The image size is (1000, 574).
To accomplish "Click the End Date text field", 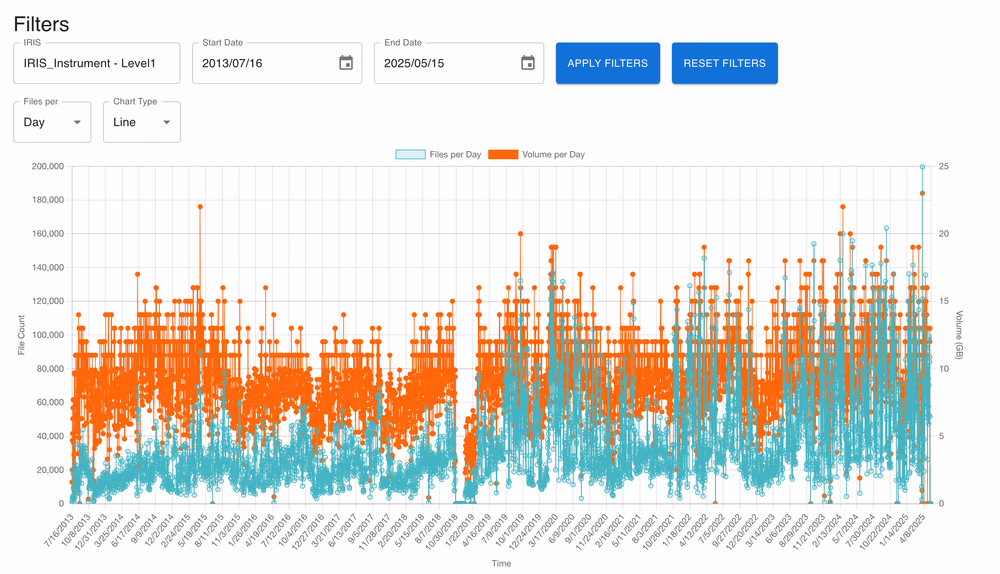I will [442, 63].
